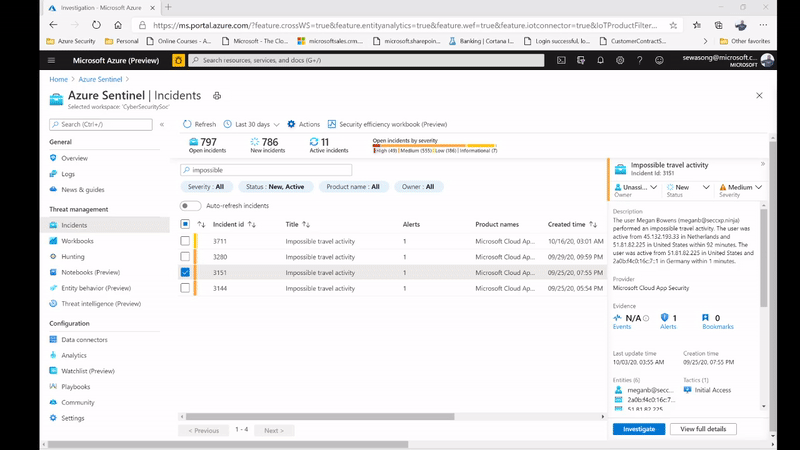Viewport: 800px width, 450px height.
Task: Open Workbooks in left menu
Action: (x=77, y=241)
